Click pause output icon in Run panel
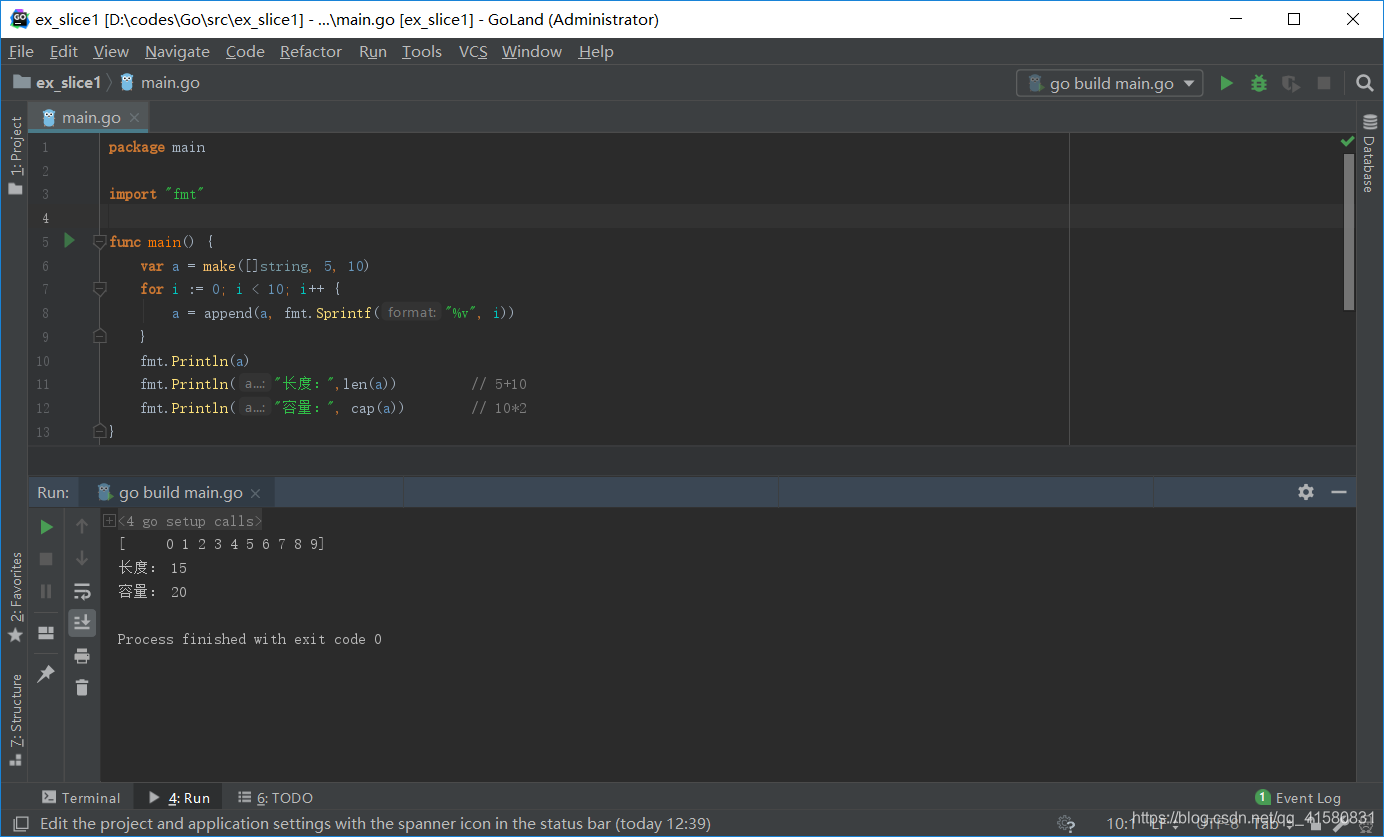Image resolution: width=1384 pixels, height=837 pixels. coord(46,591)
